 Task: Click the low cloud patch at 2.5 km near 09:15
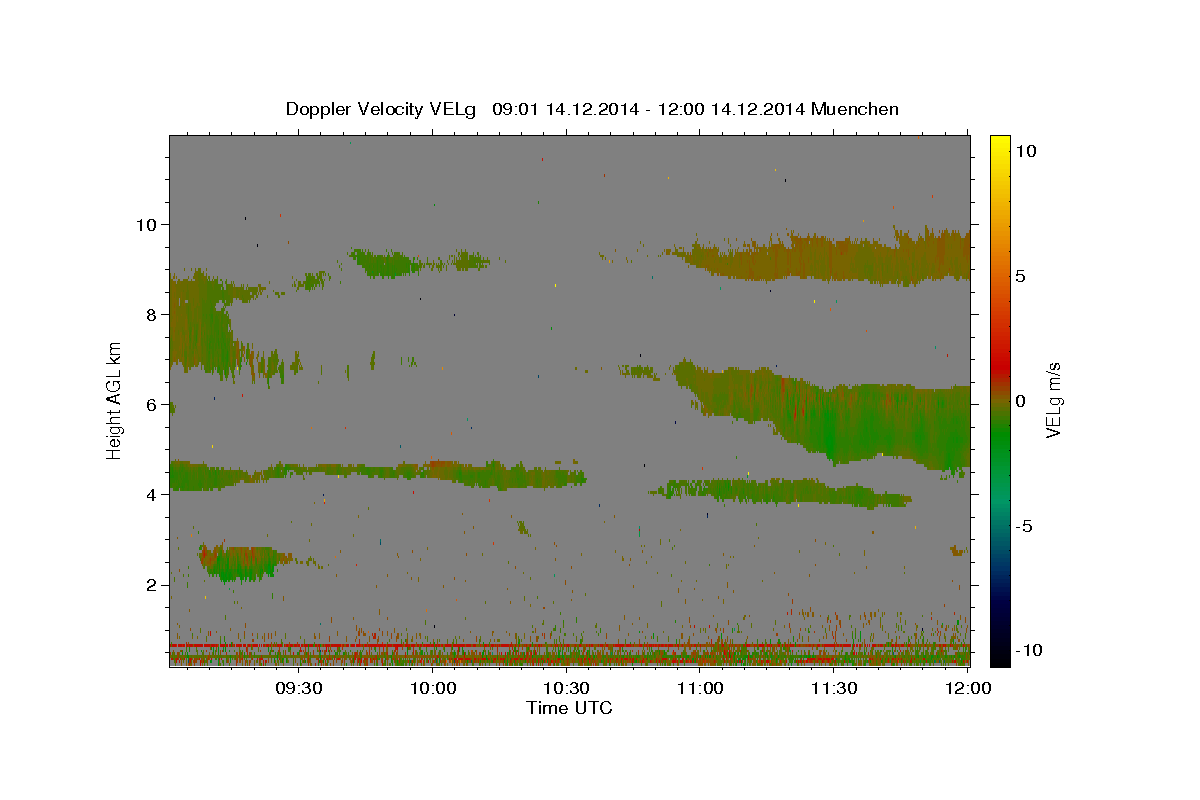(238, 562)
